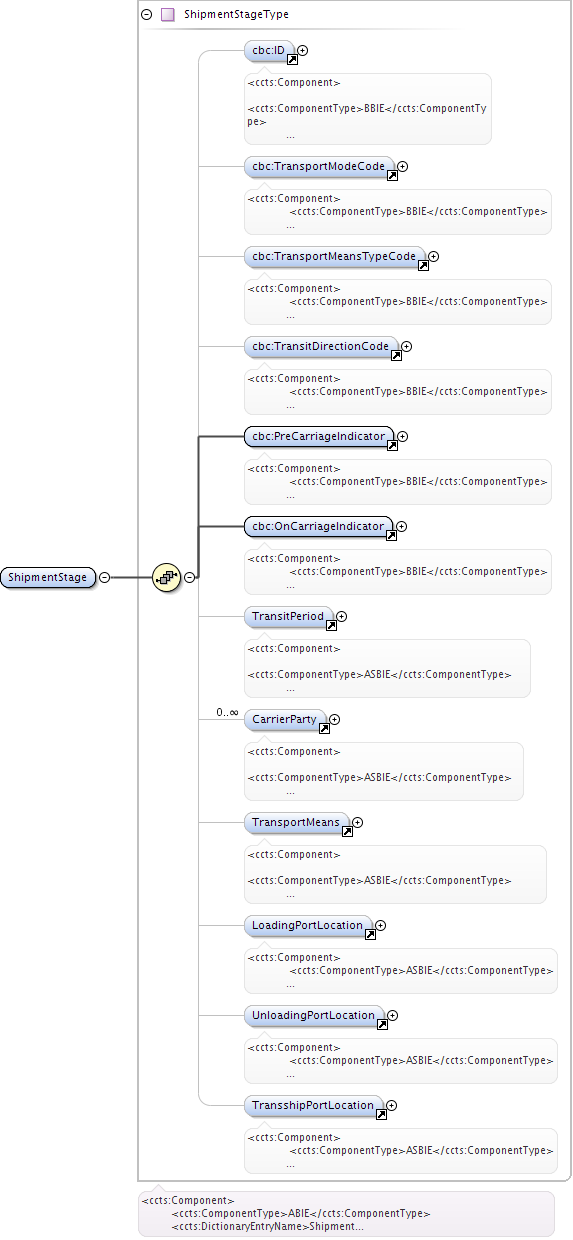573x1240 pixels.
Task: Select the TransitPeriod node
Action: click(288, 617)
